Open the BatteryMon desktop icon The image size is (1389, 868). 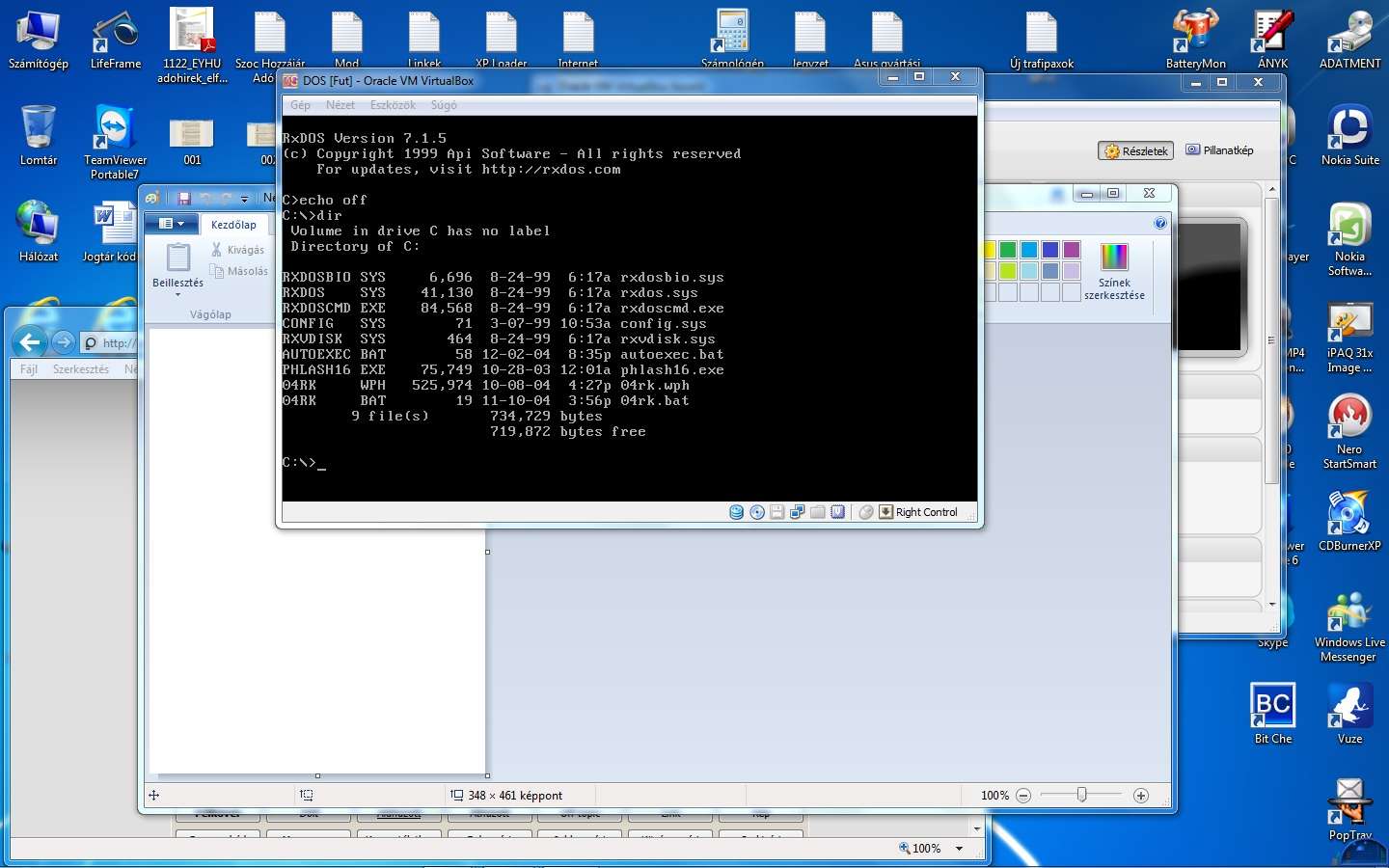(x=1196, y=41)
